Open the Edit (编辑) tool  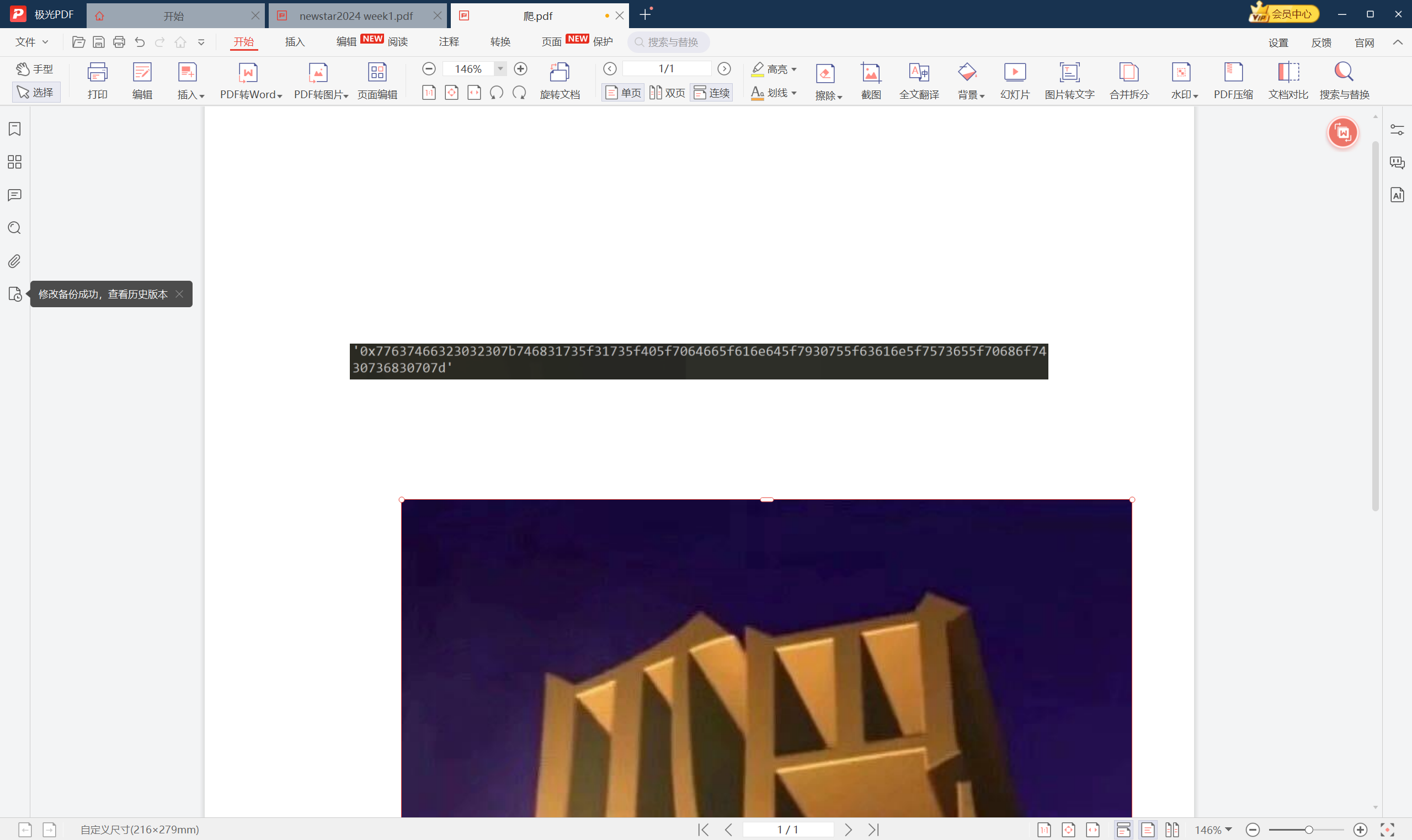142,81
